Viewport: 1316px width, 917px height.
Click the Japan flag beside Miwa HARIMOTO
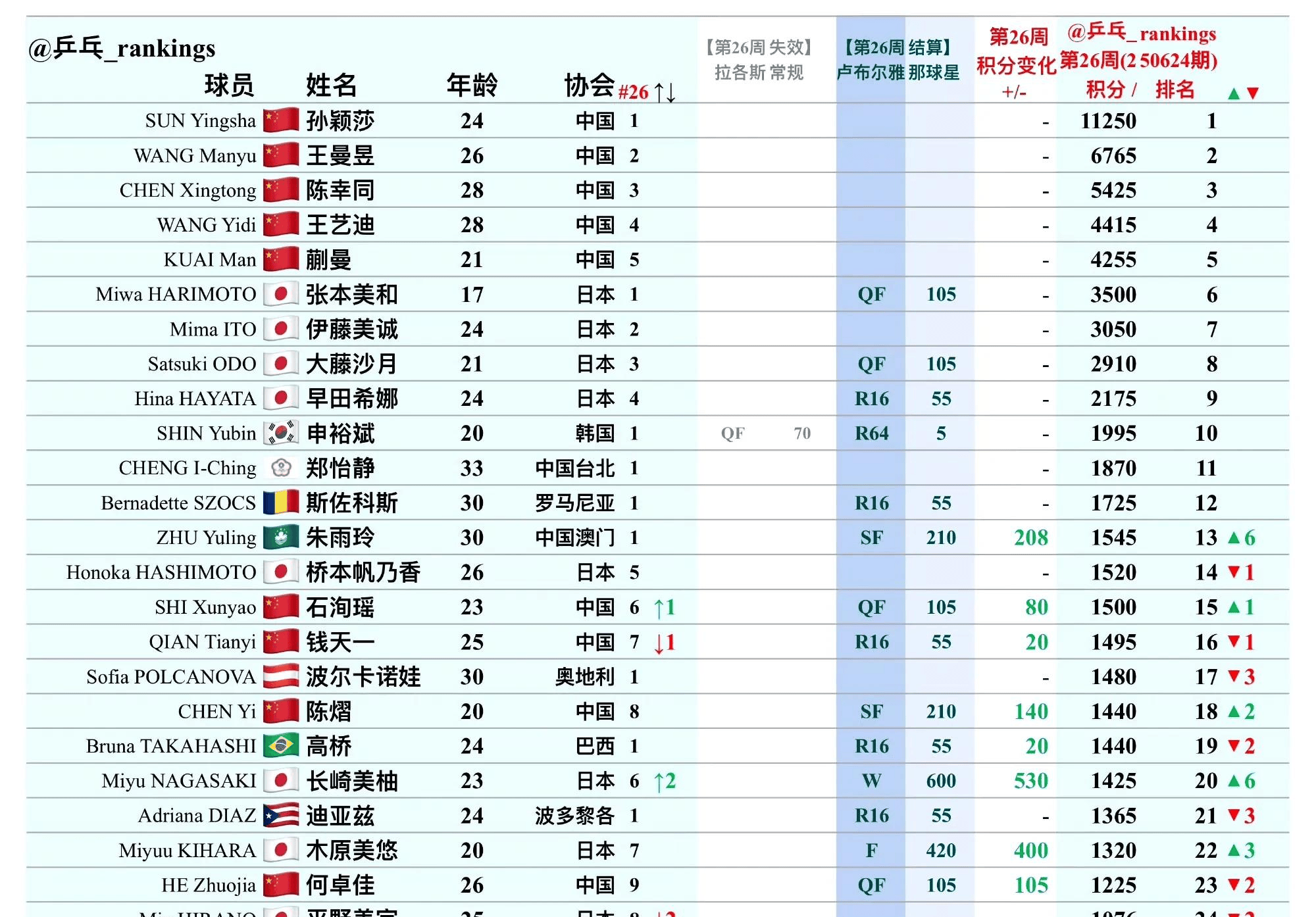(281, 295)
